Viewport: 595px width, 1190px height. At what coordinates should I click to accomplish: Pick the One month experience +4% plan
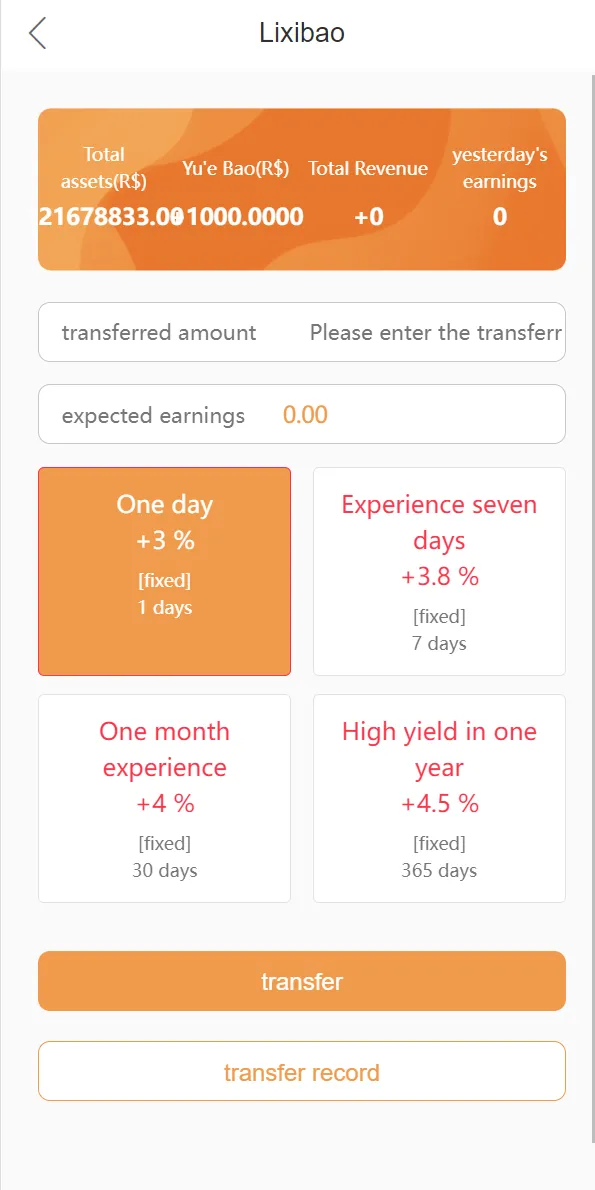pos(165,798)
